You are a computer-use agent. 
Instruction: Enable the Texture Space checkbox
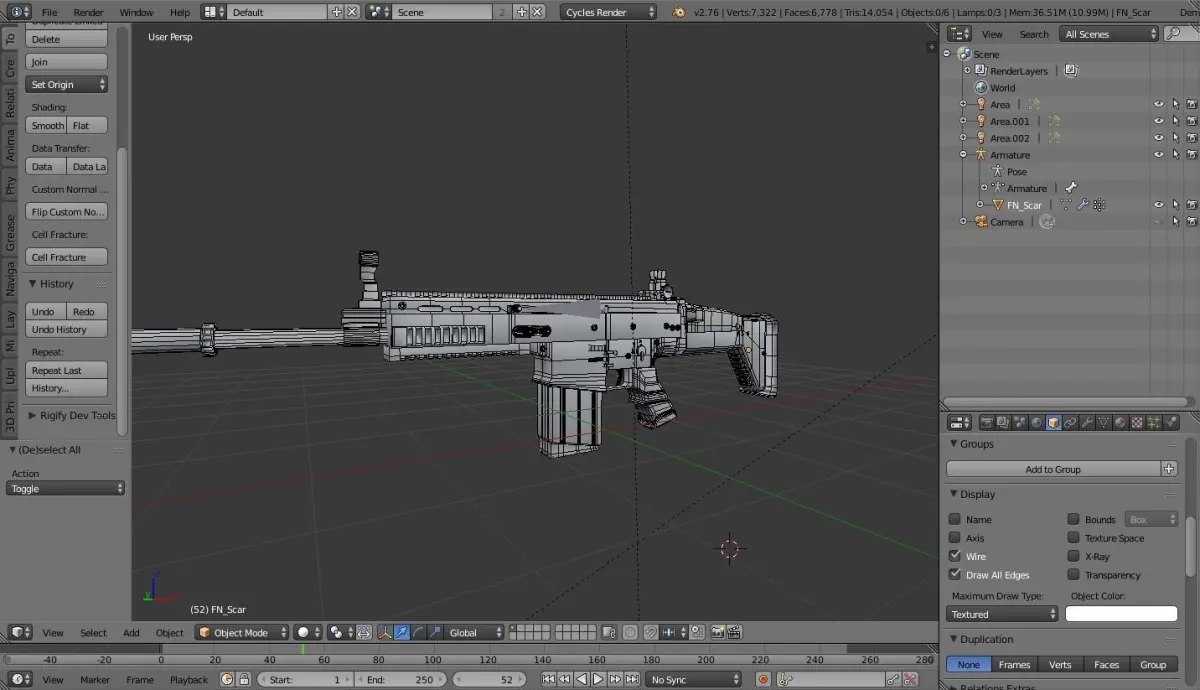(x=1073, y=537)
